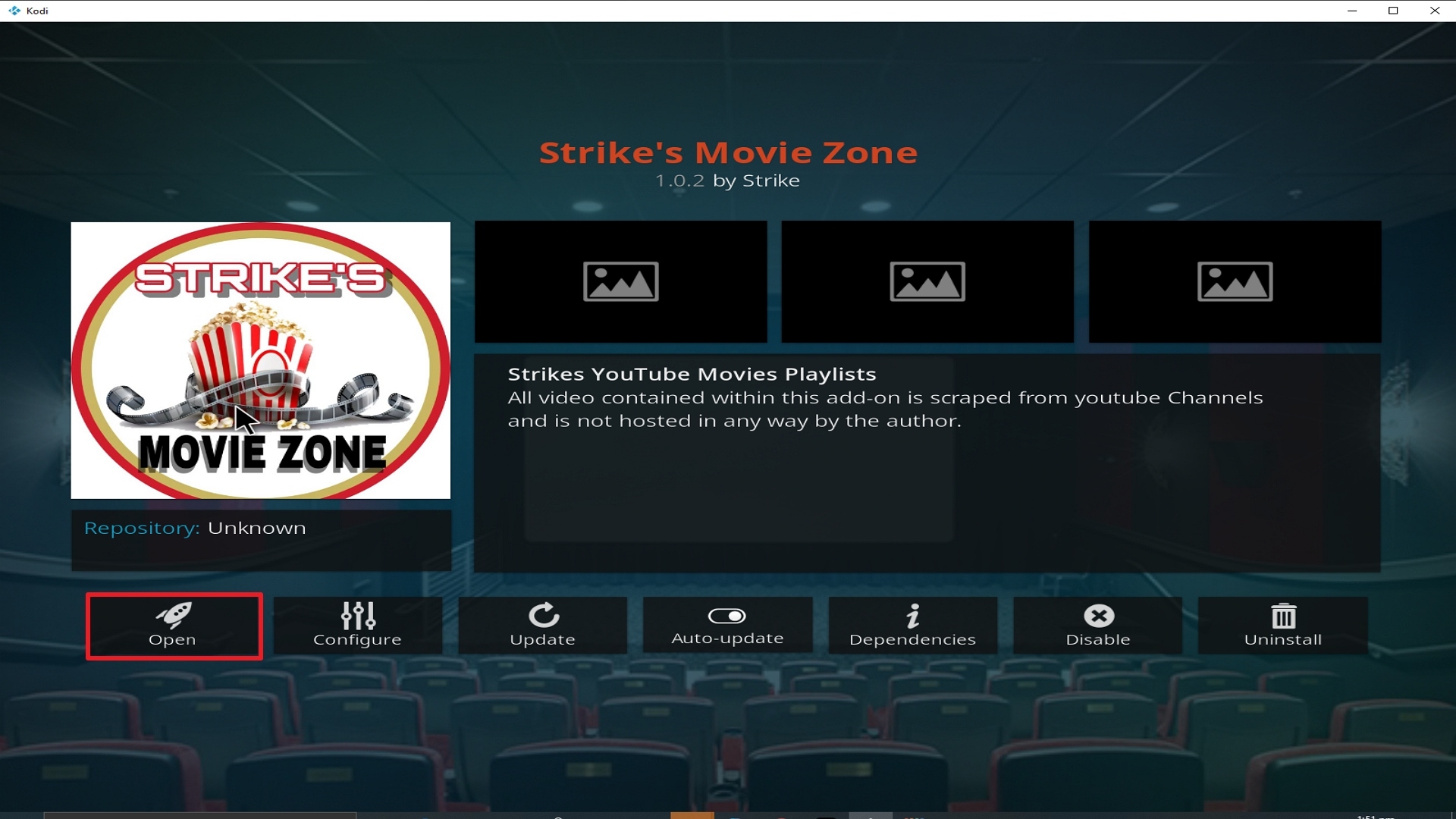Select the second screenshot placeholder
The image size is (1456, 819).
coord(927,281)
